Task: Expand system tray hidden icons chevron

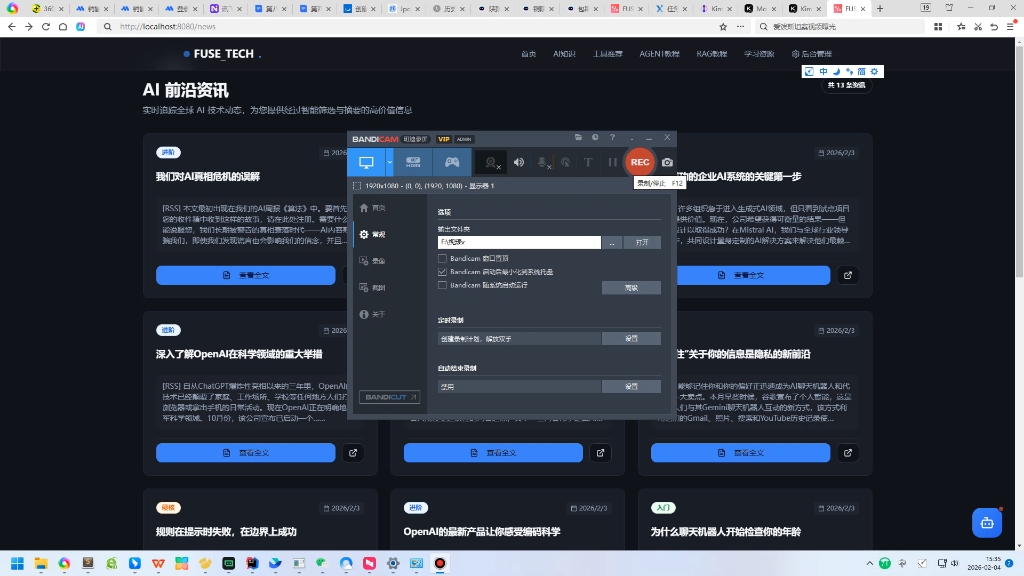Action: (x=869, y=563)
